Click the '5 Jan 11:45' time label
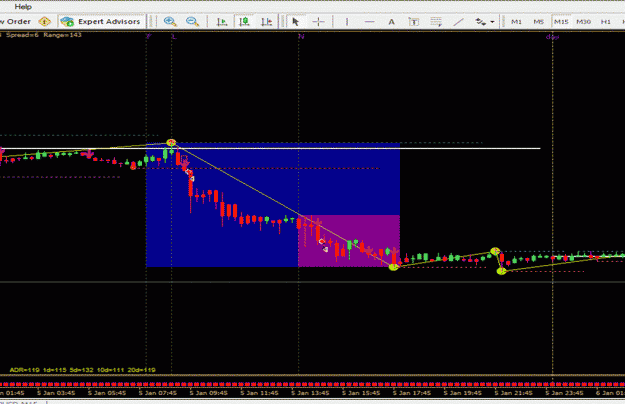Viewport: 625px width, 404px height. (x=259, y=393)
